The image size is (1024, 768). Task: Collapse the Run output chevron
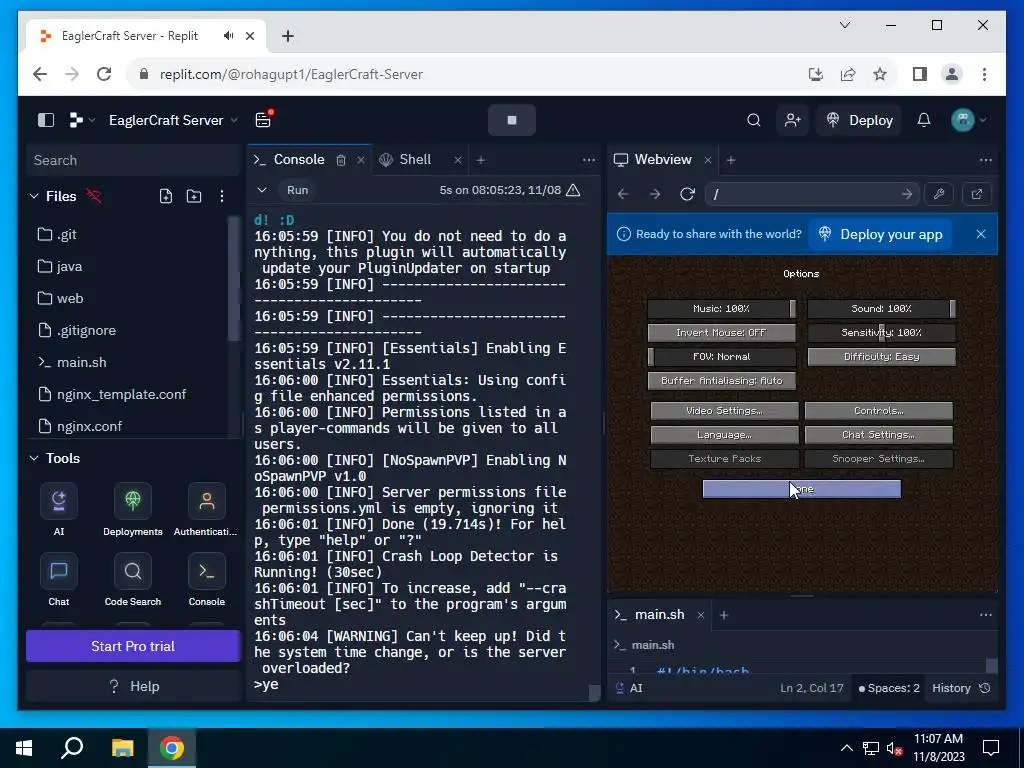tap(262, 190)
